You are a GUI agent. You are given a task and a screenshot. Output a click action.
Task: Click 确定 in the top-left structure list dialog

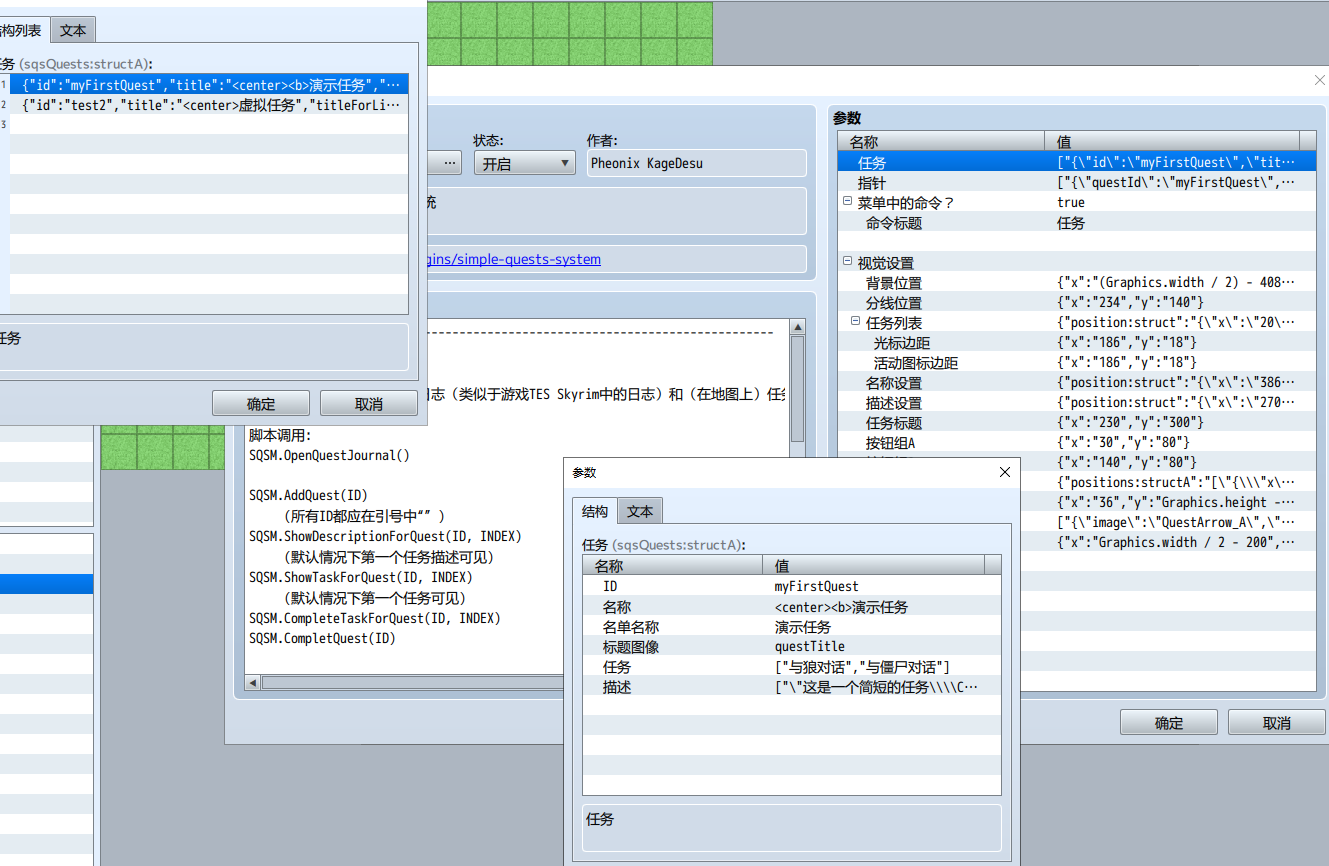(261, 404)
